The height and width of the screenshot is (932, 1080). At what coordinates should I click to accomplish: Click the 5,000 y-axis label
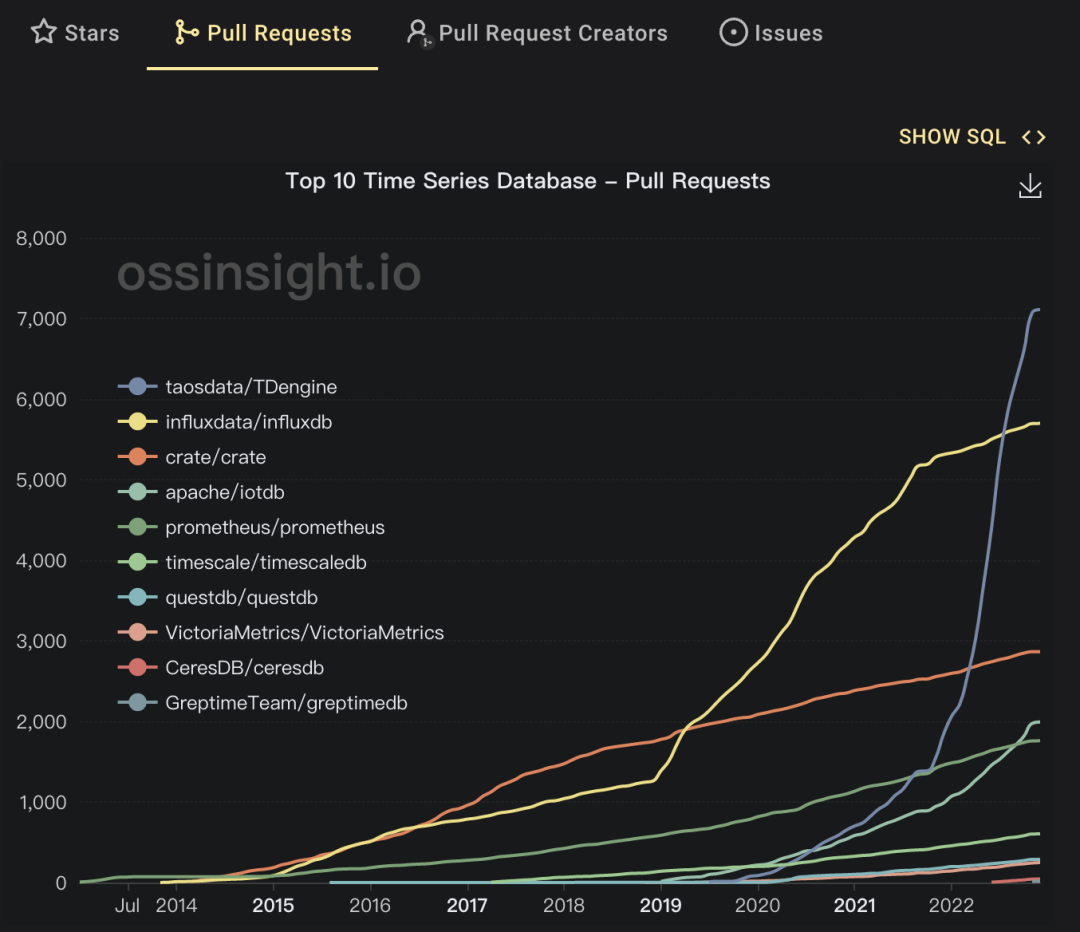click(x=41, y=480)
